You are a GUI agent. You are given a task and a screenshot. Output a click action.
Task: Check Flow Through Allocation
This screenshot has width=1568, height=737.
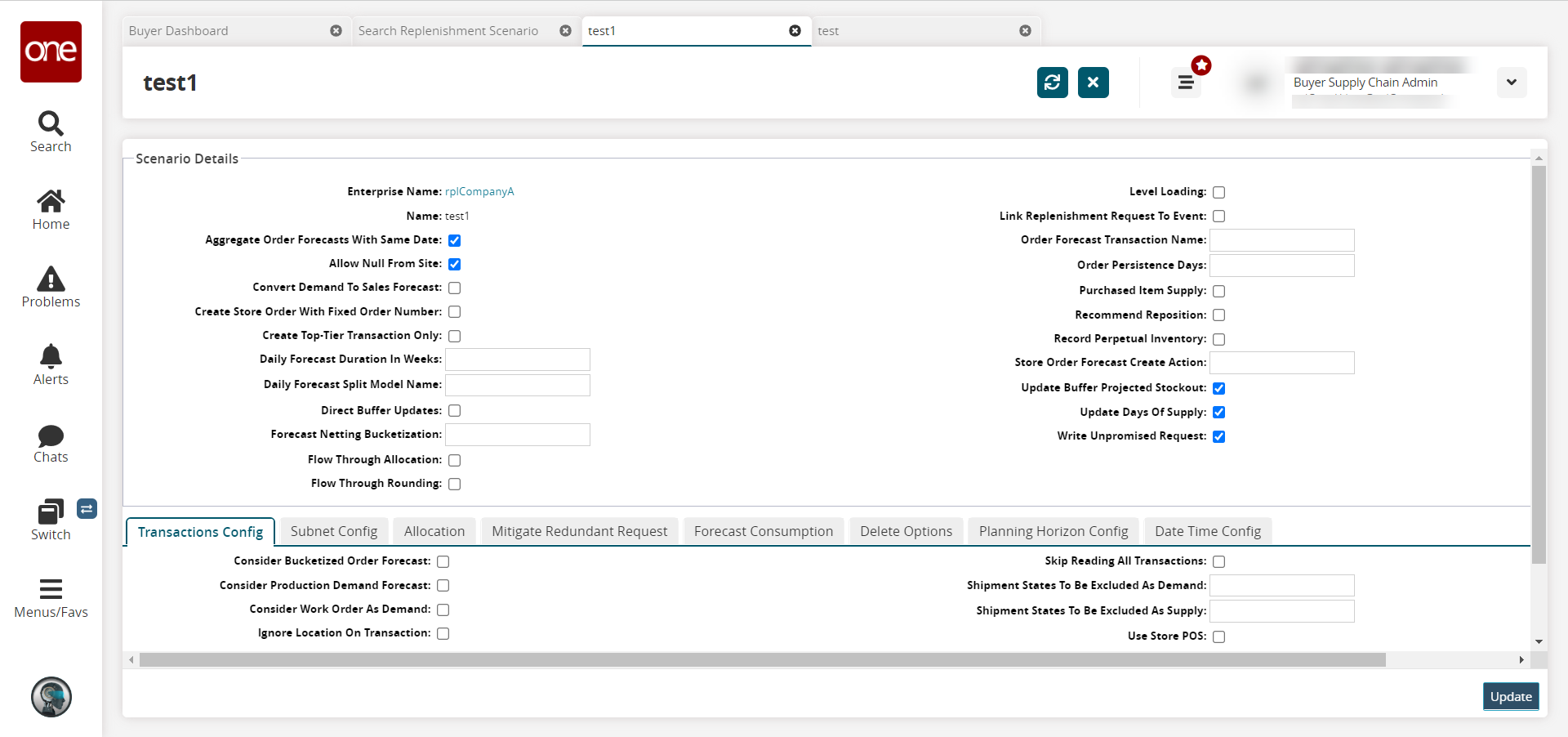pos(455,460)
